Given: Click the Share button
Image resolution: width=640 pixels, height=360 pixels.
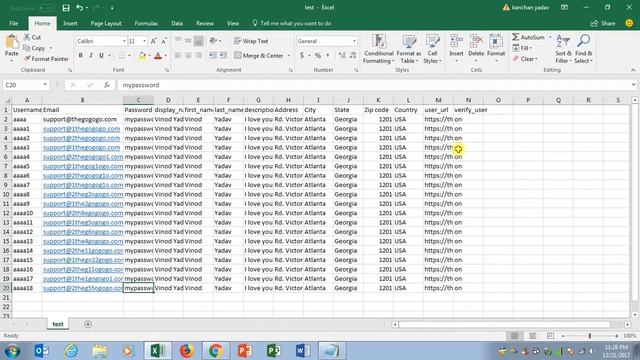Looking at the screenshot, I should 603,23.
